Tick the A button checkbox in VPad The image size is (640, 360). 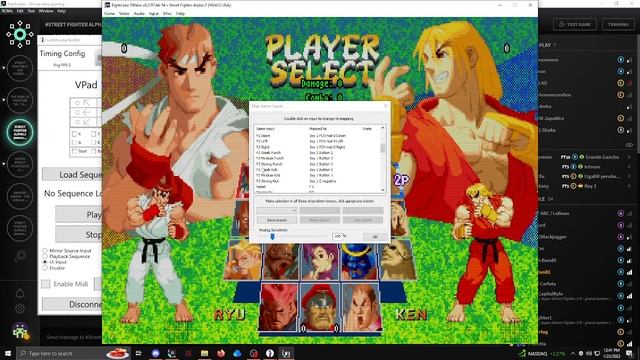(74, 142)
